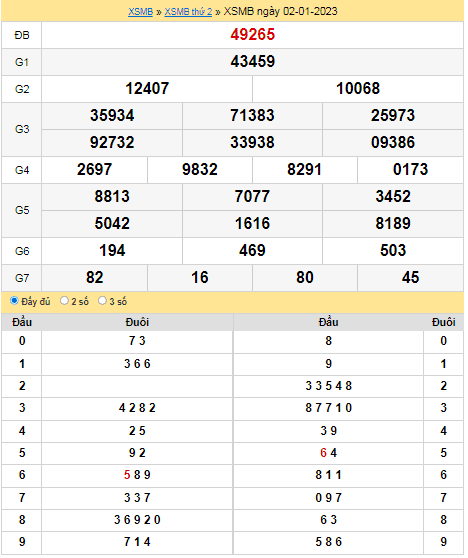Click G2 number 12407
Image resolution: width=468 pixels, height=558 pixels.
[148, 89]
